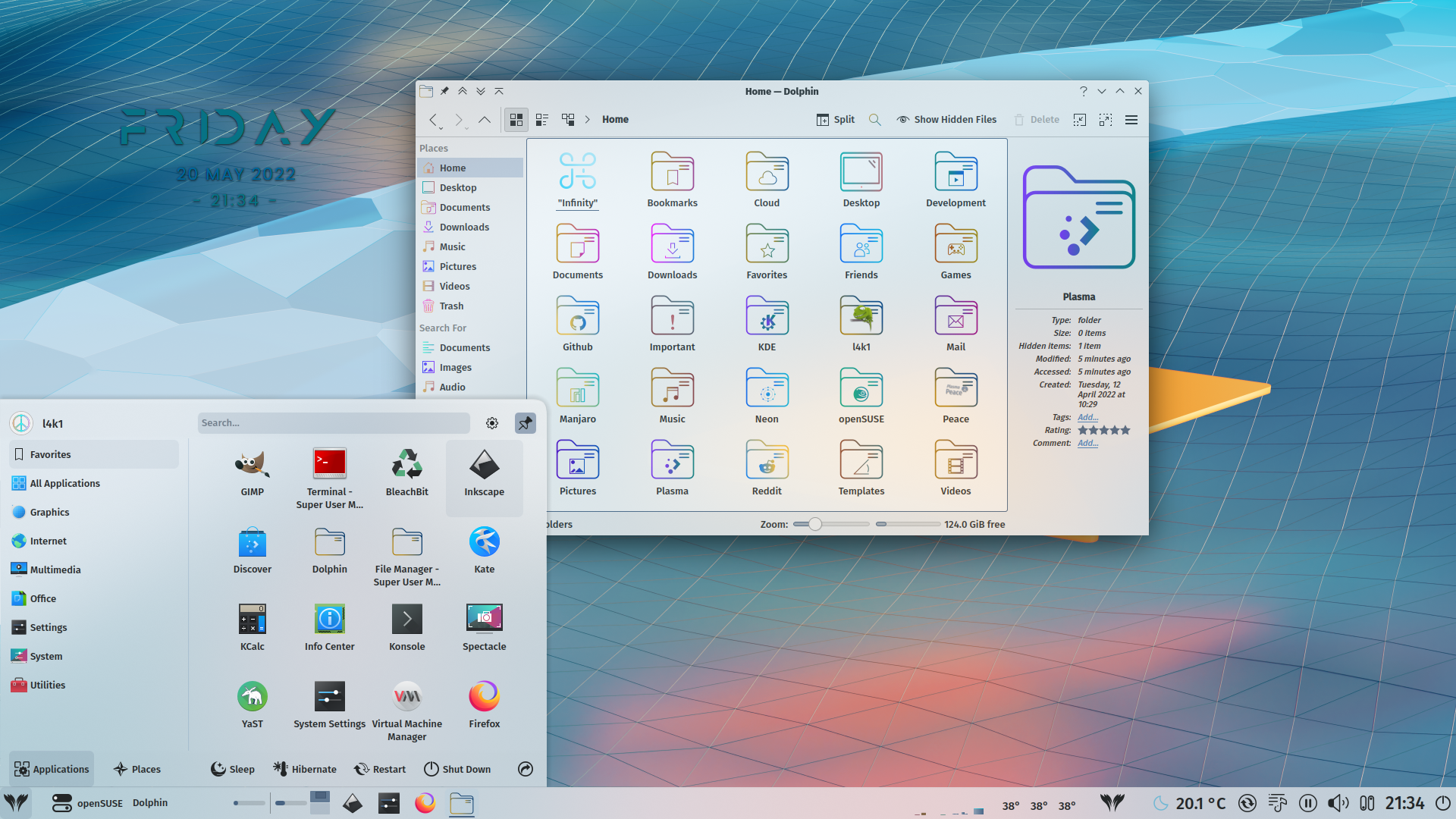The image size is (1456, 819).
Task: Click the launcher search field
Action: pos(334,422)
